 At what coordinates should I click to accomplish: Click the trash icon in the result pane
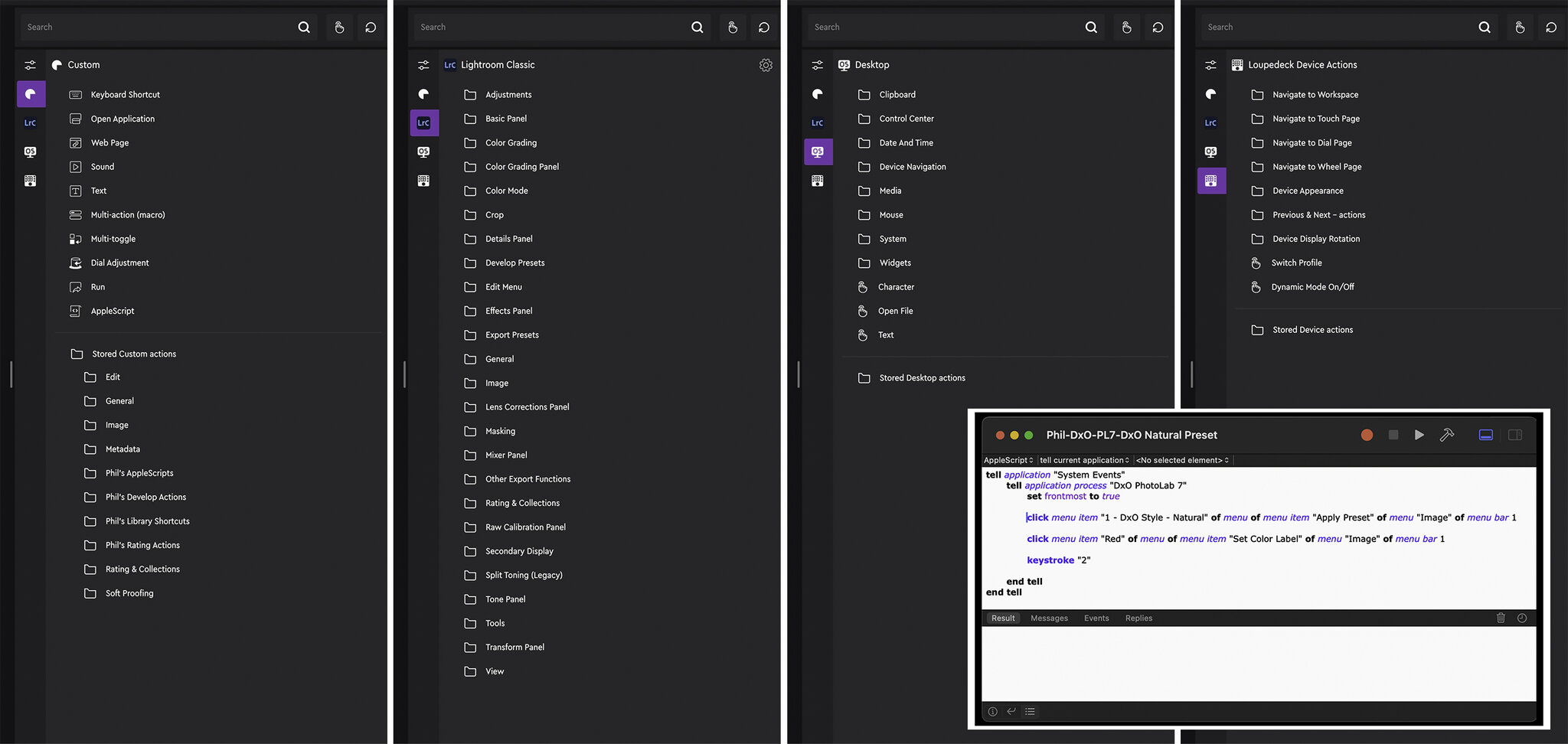coord(1501,618)
